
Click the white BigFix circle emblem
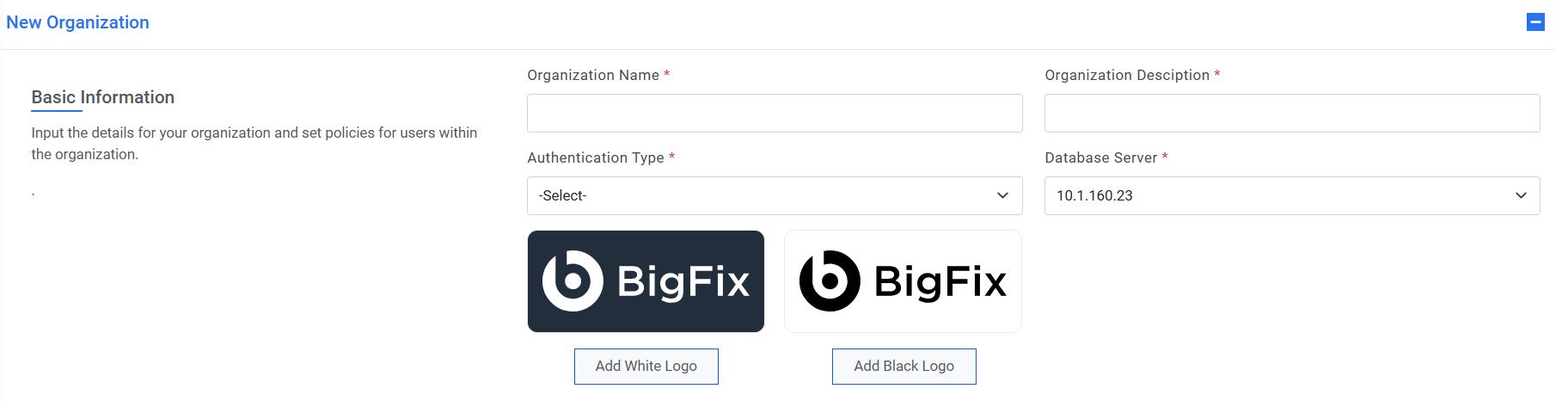point(573,281)
